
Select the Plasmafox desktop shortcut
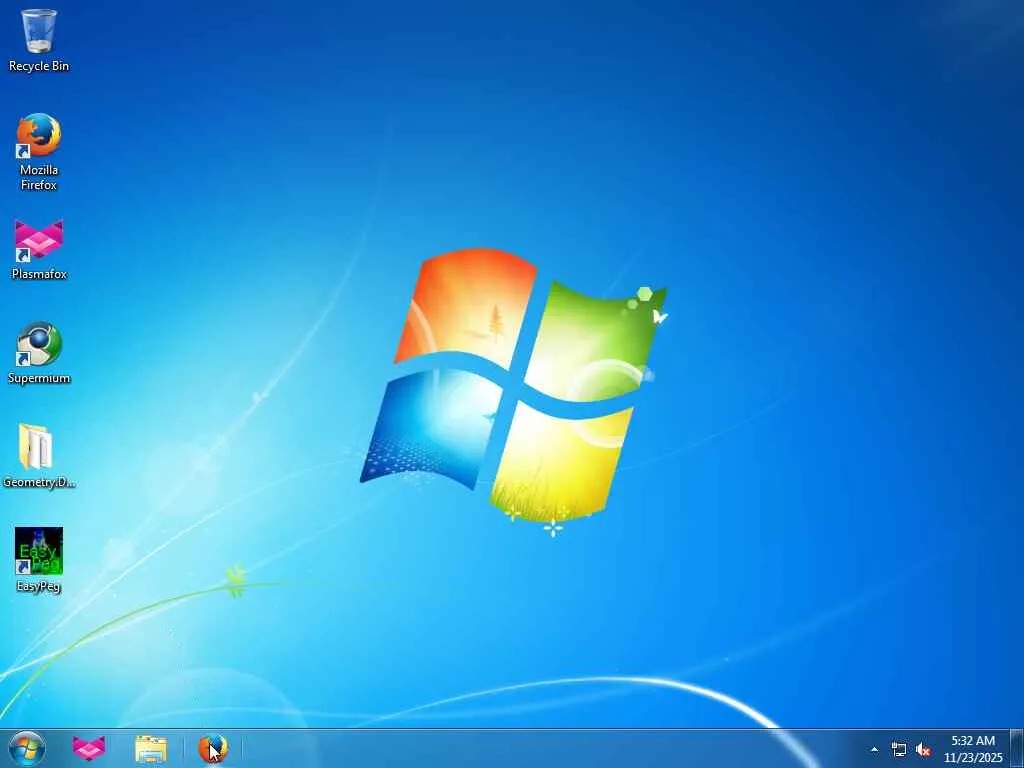click(39, 250)
